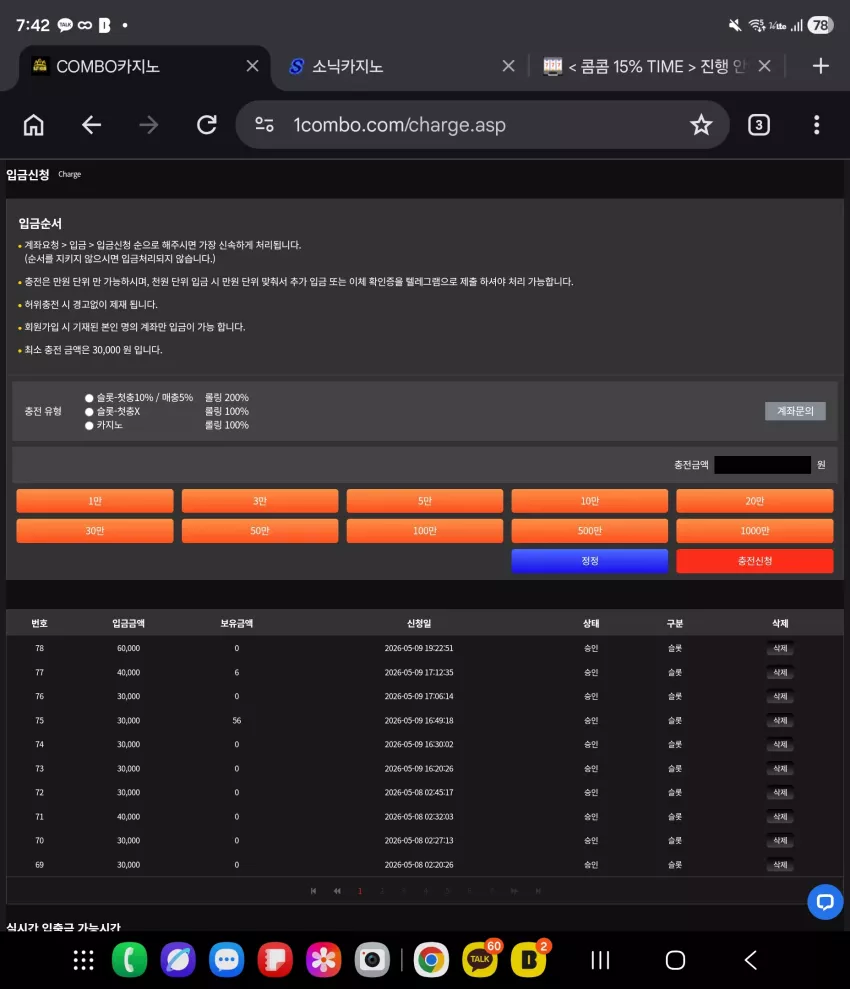Screen dimensions: 850x989
Task: Delete row 78 with 삭제 button
Action: tap(780, 648)
